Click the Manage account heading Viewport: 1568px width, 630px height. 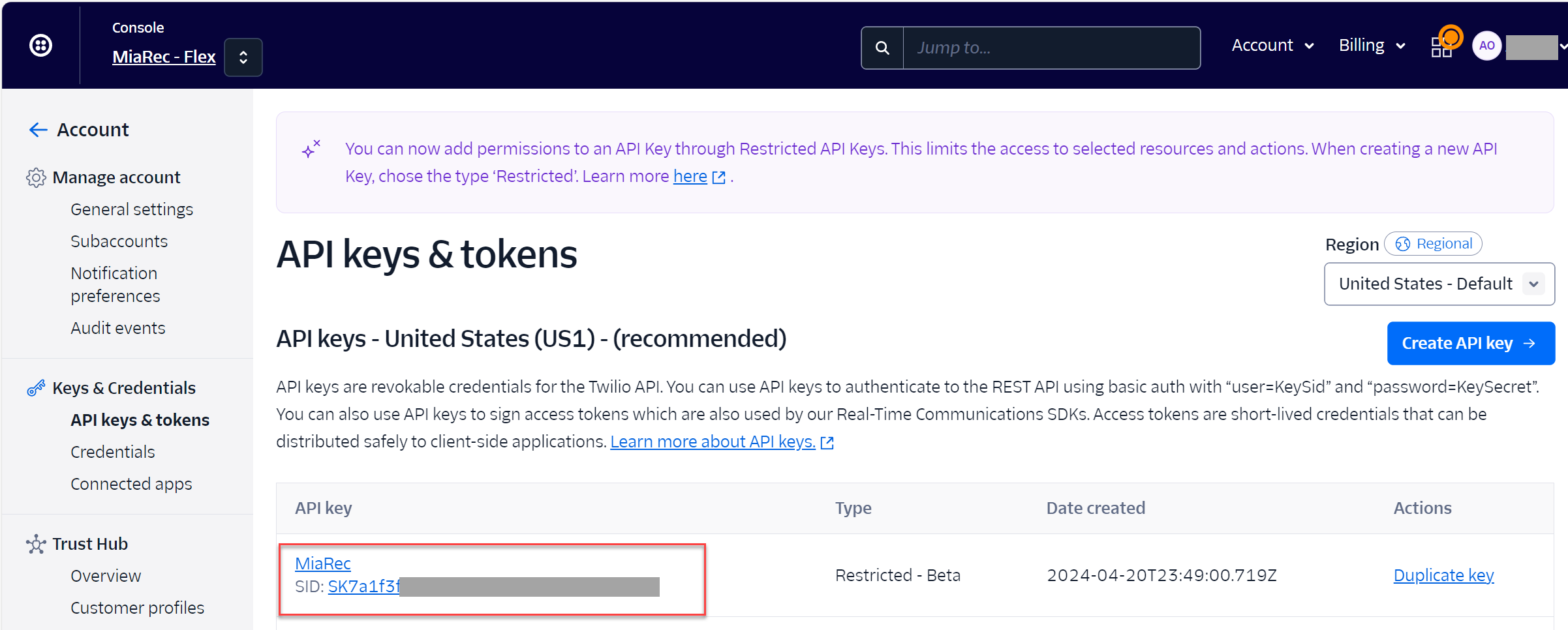(116, 177)
